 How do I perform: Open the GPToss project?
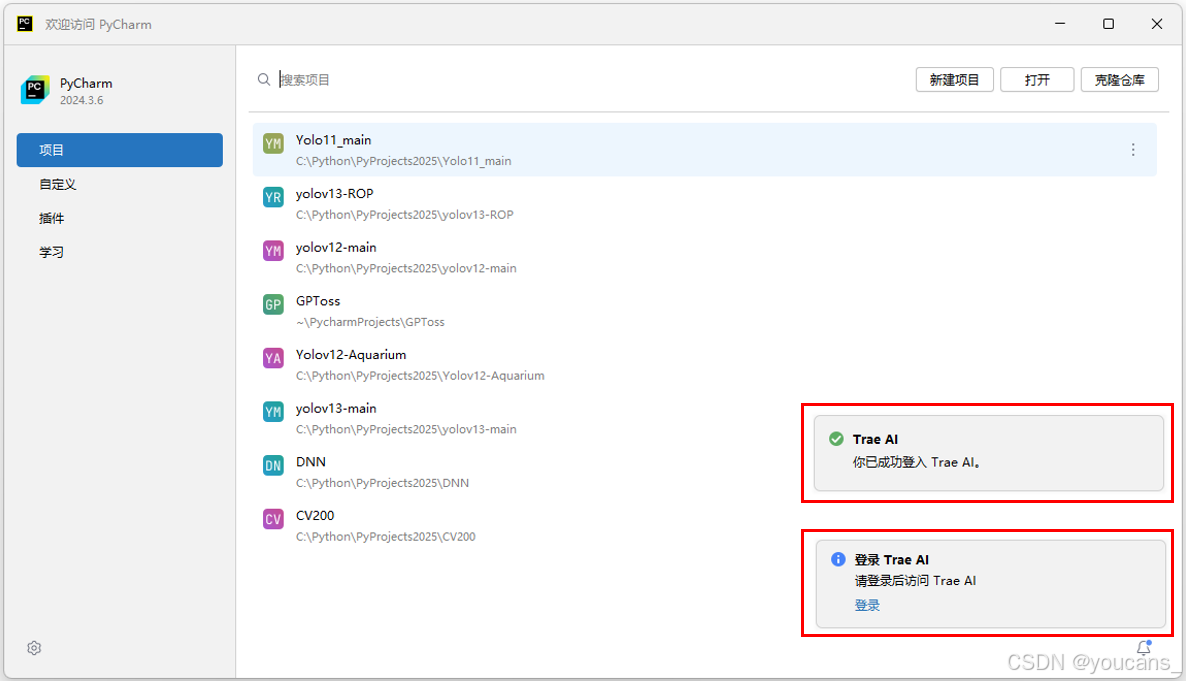click(704, 311)
